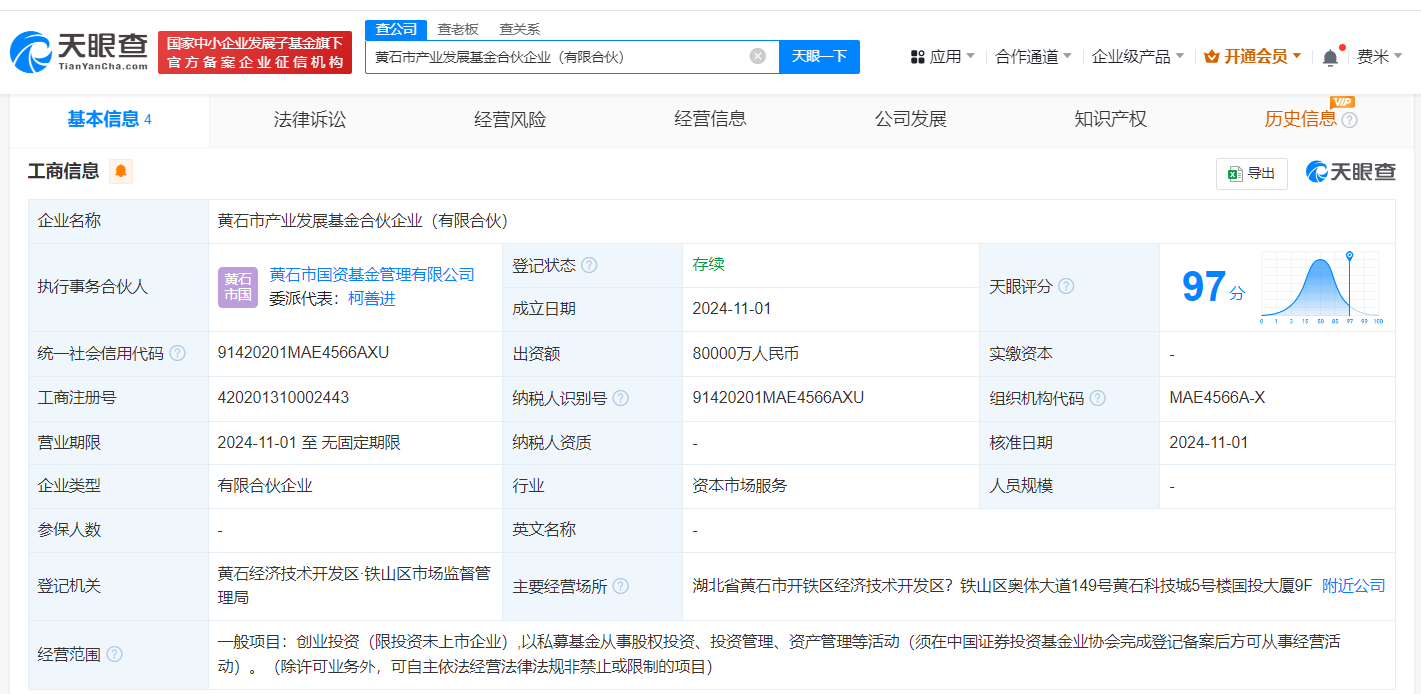Open 黄石市国资基金管理有限公司 link
This screenshot has height=694, width=1421.
tap(372, 274)
